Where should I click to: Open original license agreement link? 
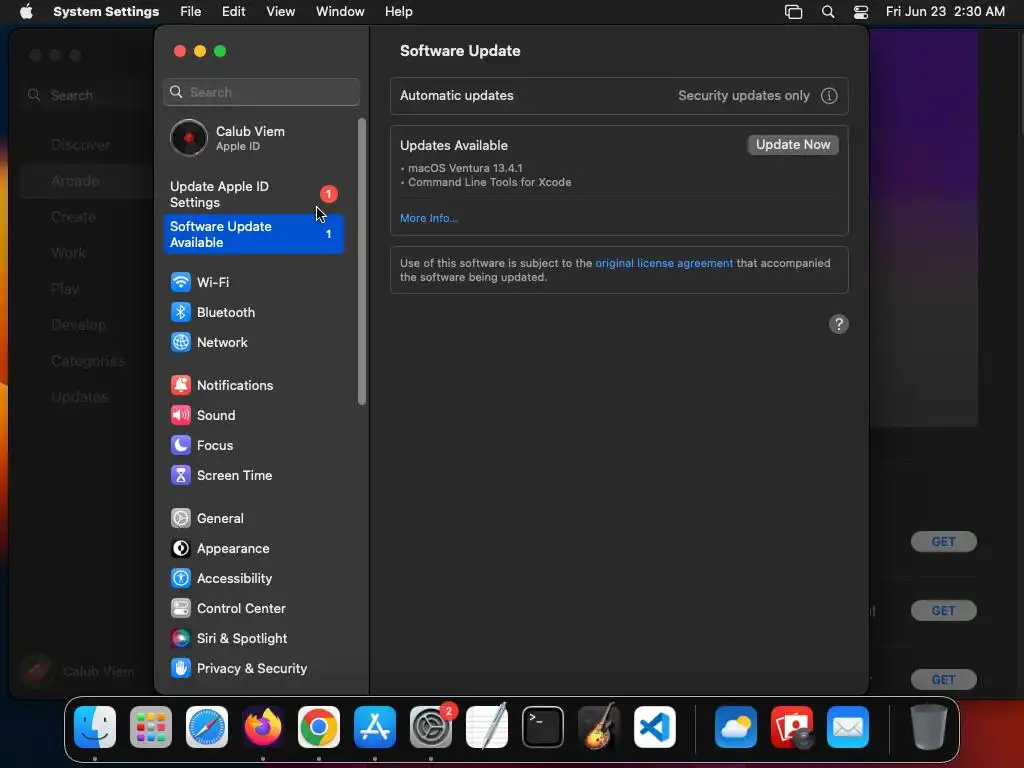(664, 263)
